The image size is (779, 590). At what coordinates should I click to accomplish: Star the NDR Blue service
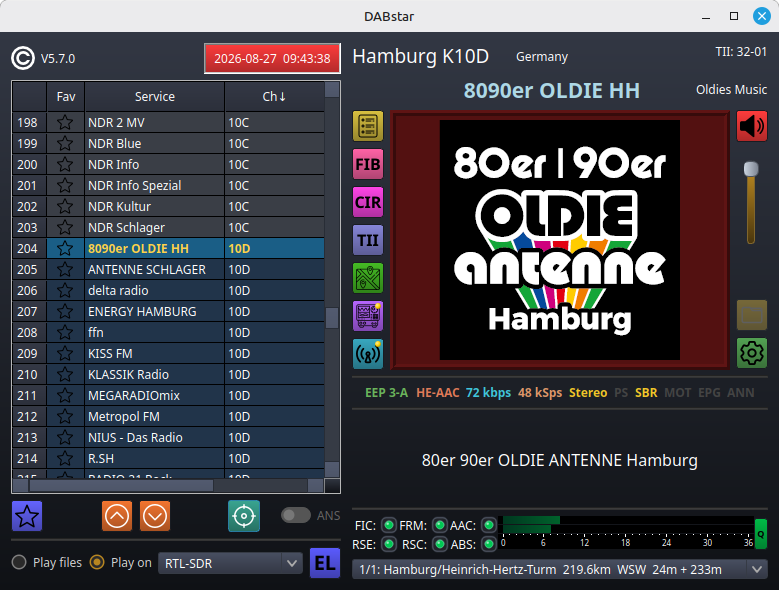coord(65,144)
